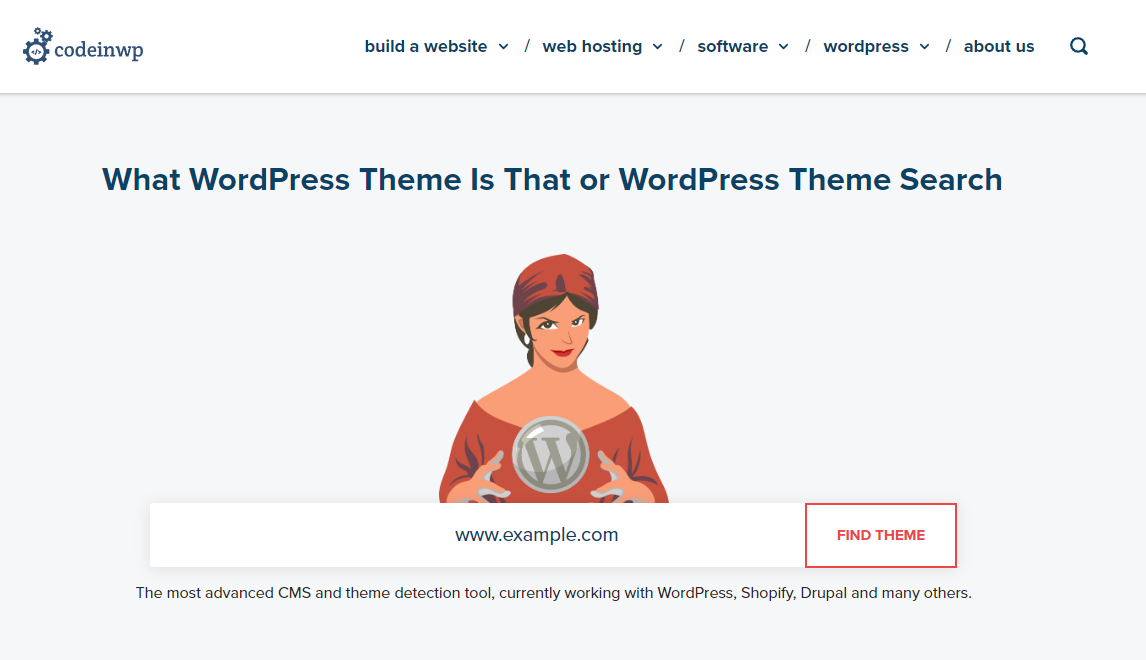The image size is (1146, 660).
Task: Click the FIND THEME button
Action: coord(881,535)
